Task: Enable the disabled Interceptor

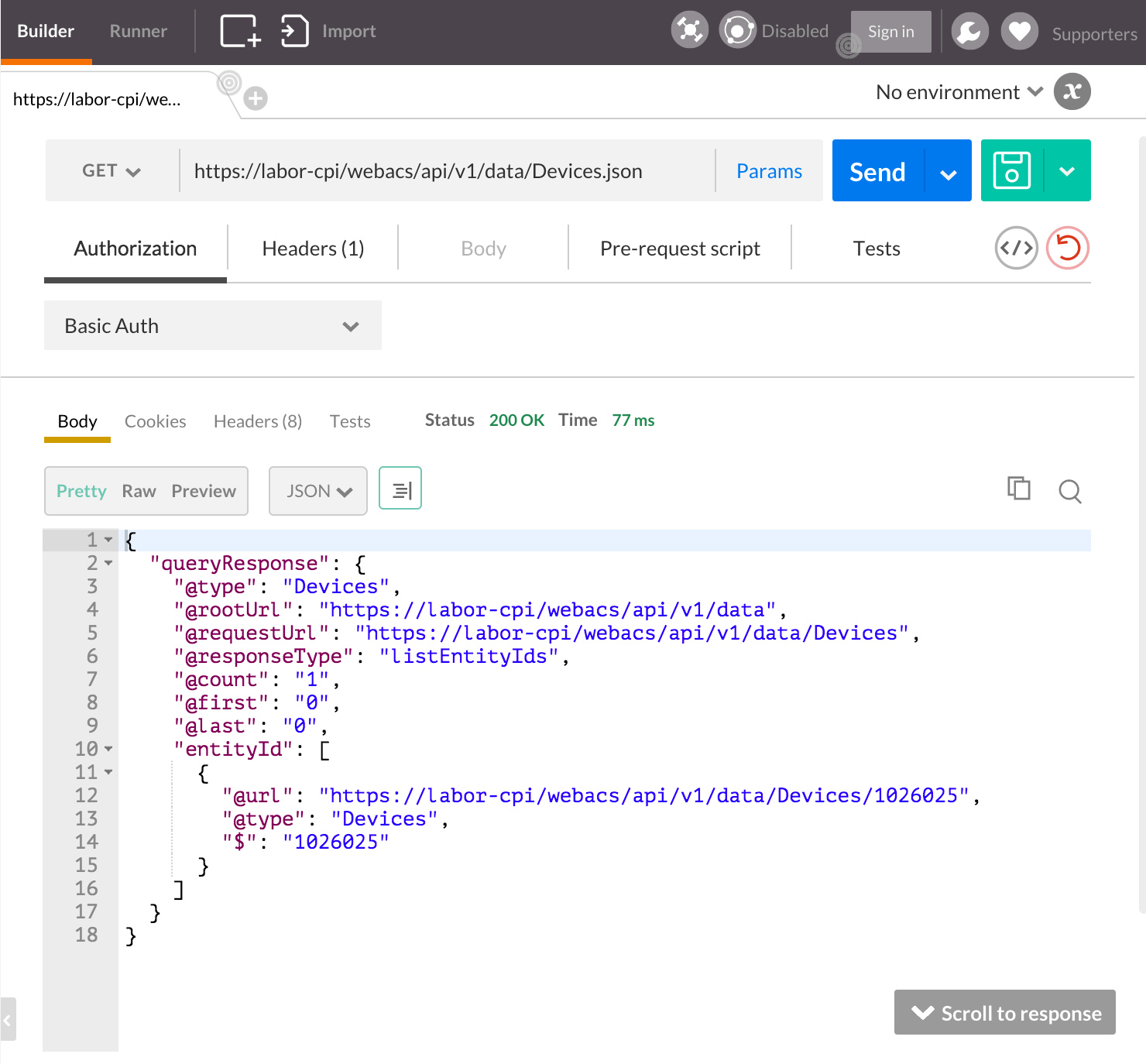Action: click(x=738, y=30)
